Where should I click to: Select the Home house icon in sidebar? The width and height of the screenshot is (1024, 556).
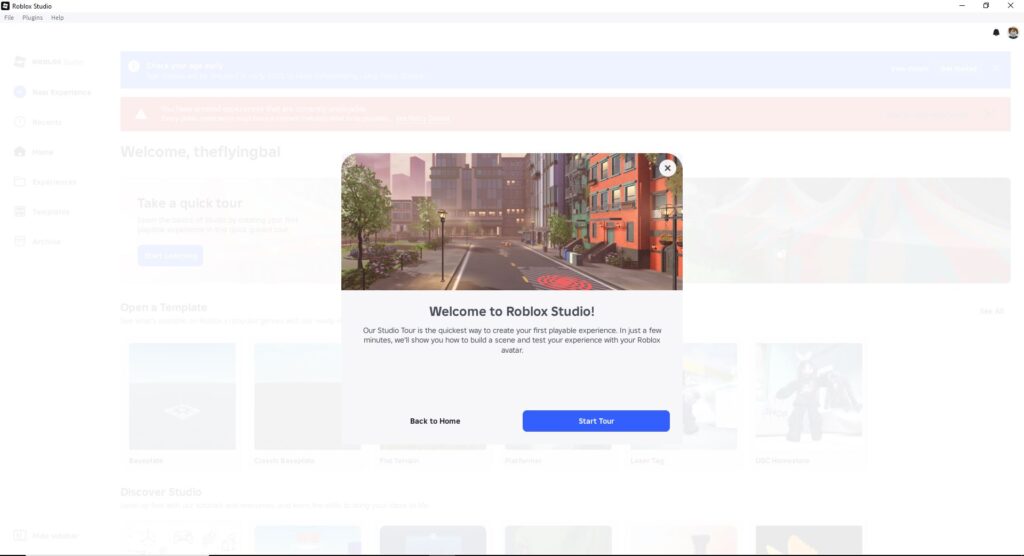[20, 152]
